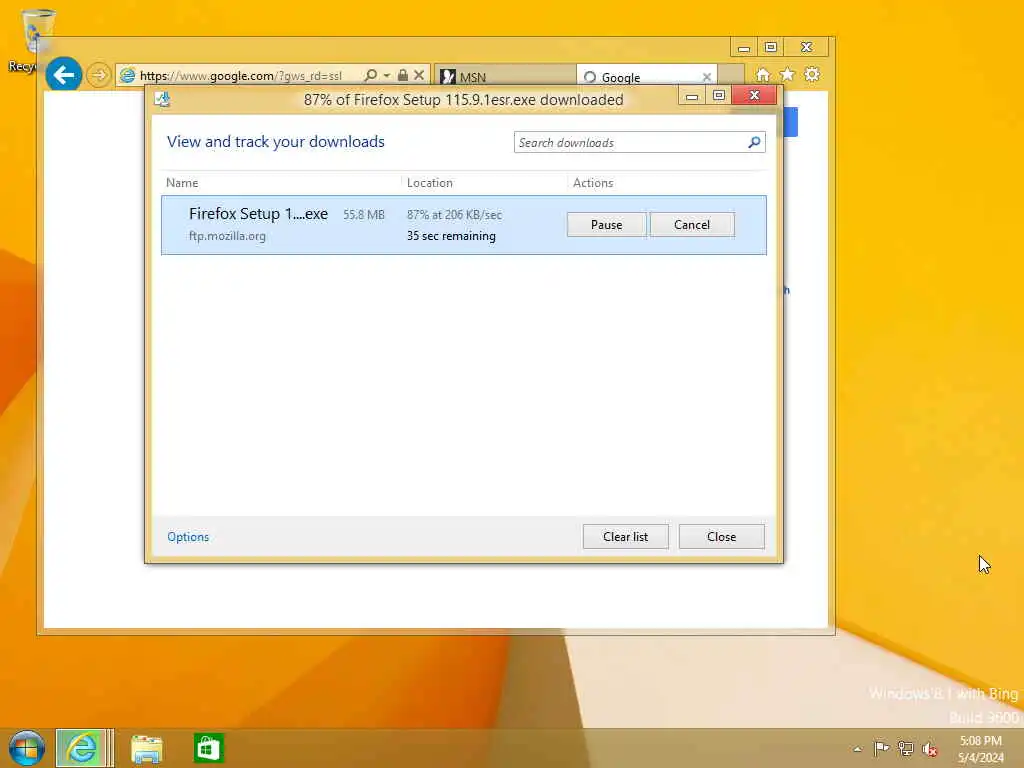Click the IE Home icon

(763, 74)
